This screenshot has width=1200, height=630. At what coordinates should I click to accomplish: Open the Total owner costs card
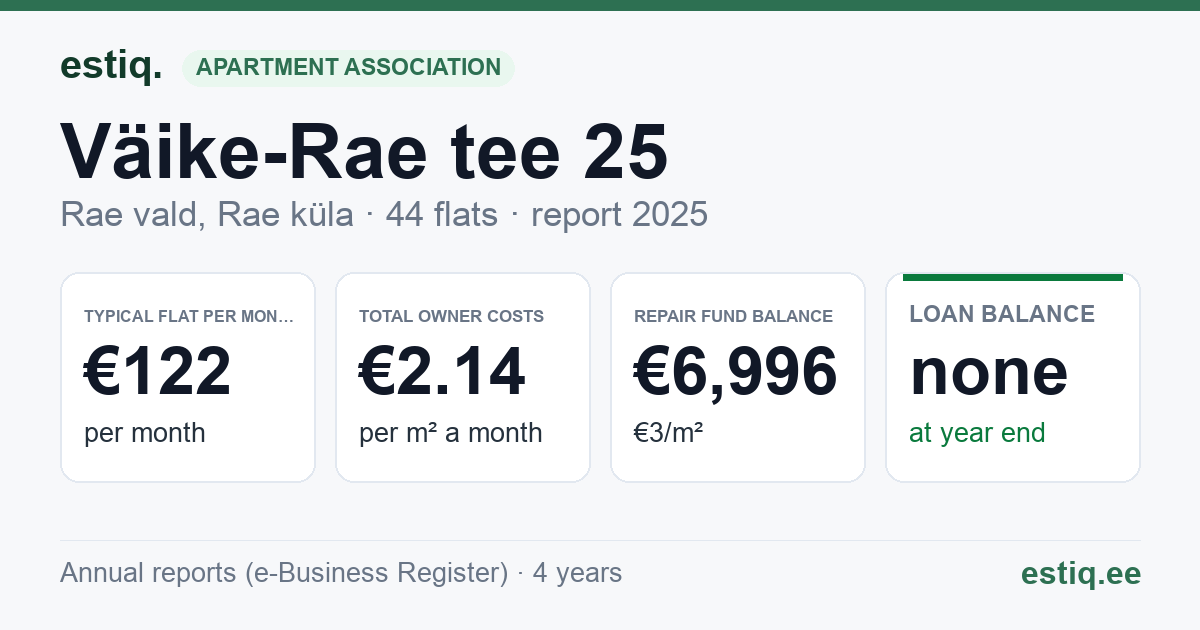pyautogui.click(x=463, y=377)
